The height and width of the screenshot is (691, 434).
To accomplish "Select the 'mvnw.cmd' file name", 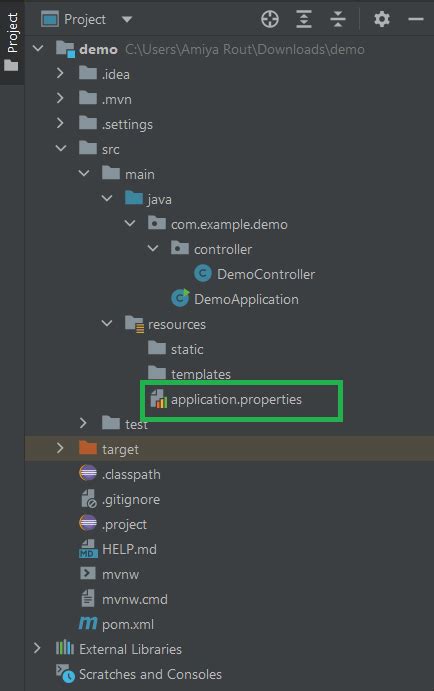I will tap(134, 599).
